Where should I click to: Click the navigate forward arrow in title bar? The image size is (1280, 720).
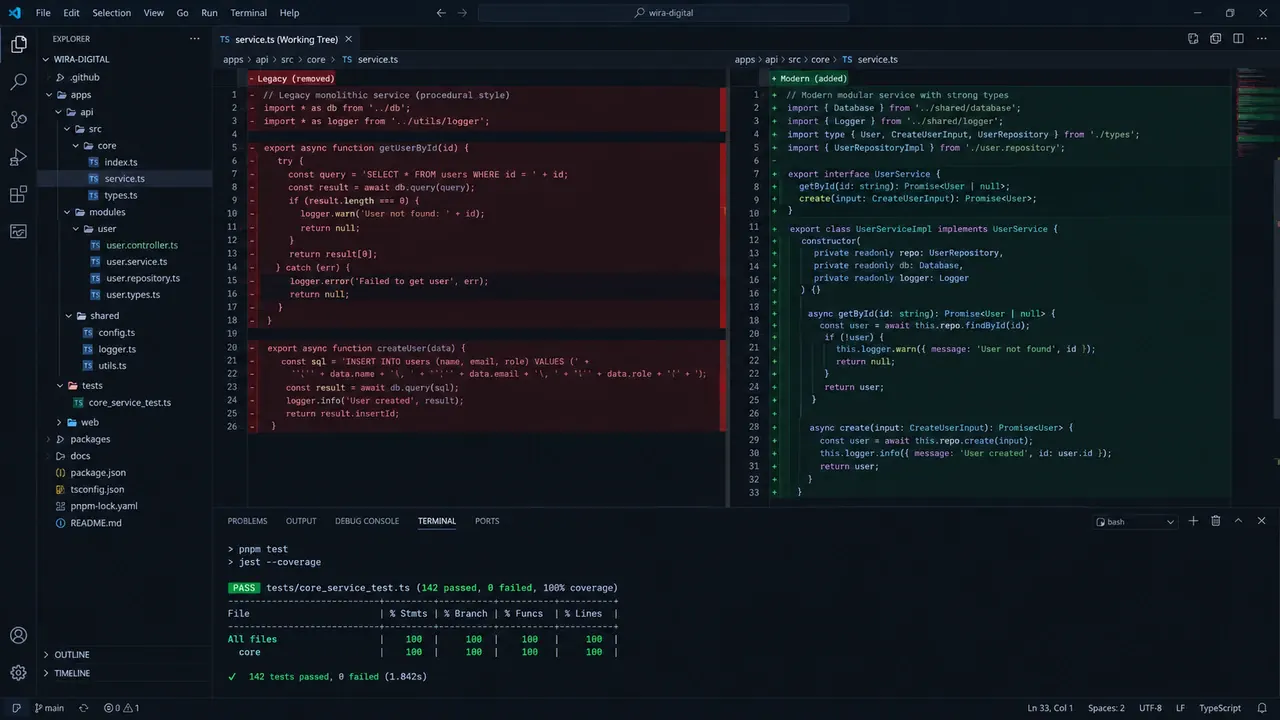462,13
